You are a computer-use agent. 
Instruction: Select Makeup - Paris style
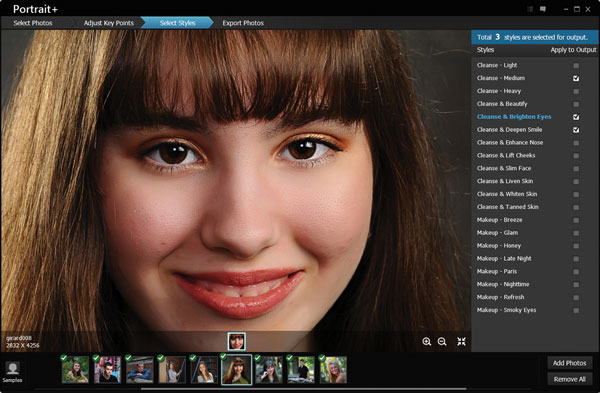coord(497,271)
